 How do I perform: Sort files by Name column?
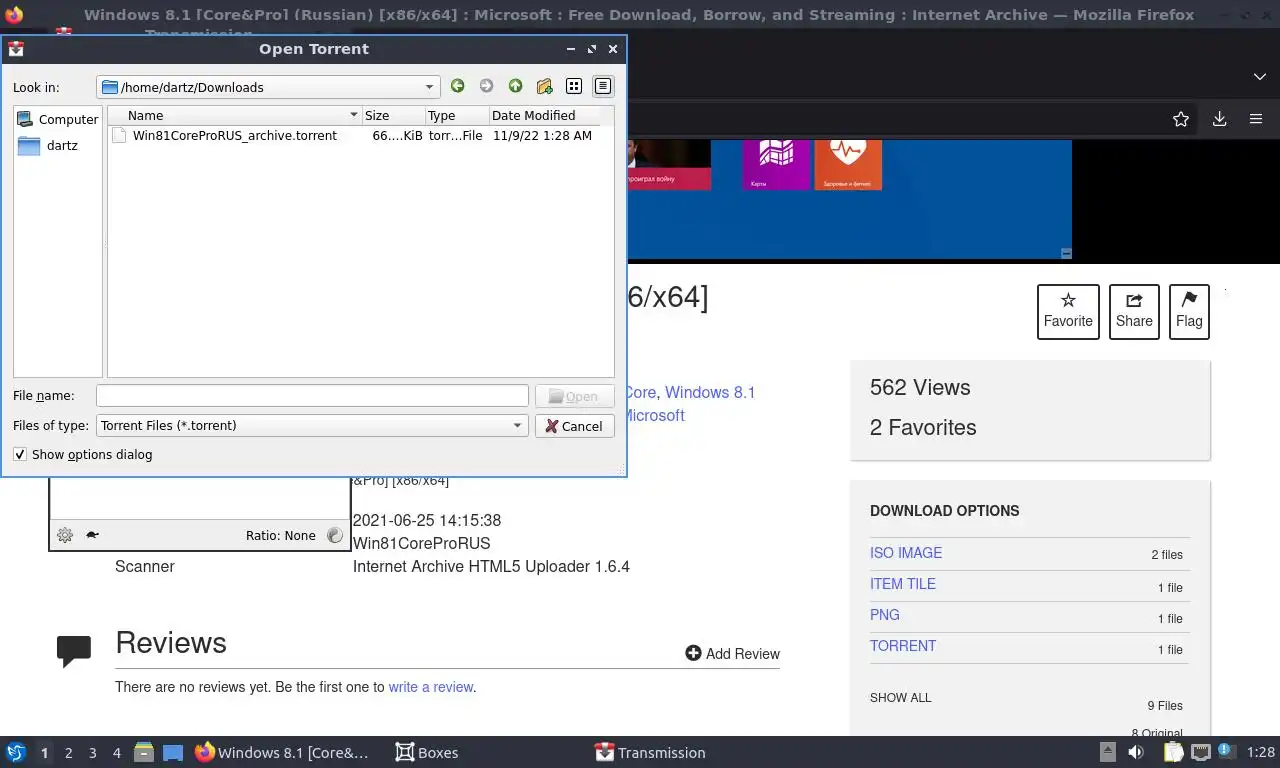point(234,115)
